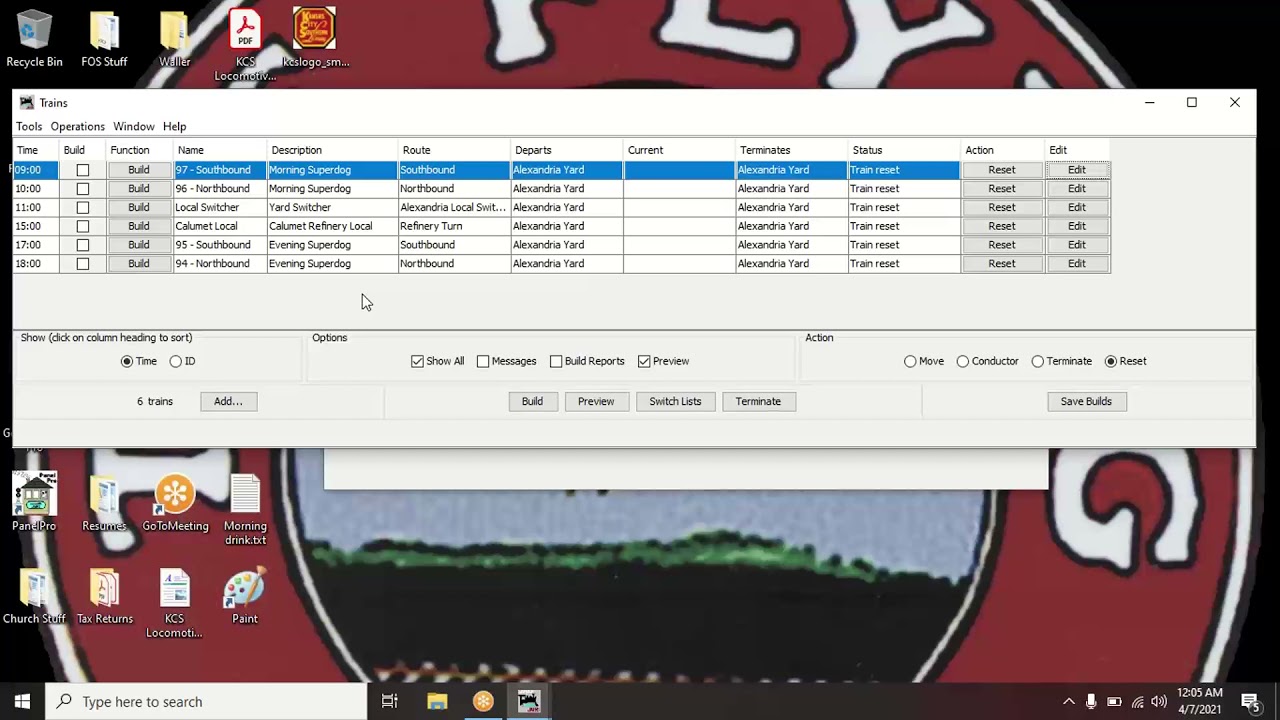Open the Wi-Fi network tray icon
The height and width of the screenshot is (720, 1280).
pos(1137,702)
